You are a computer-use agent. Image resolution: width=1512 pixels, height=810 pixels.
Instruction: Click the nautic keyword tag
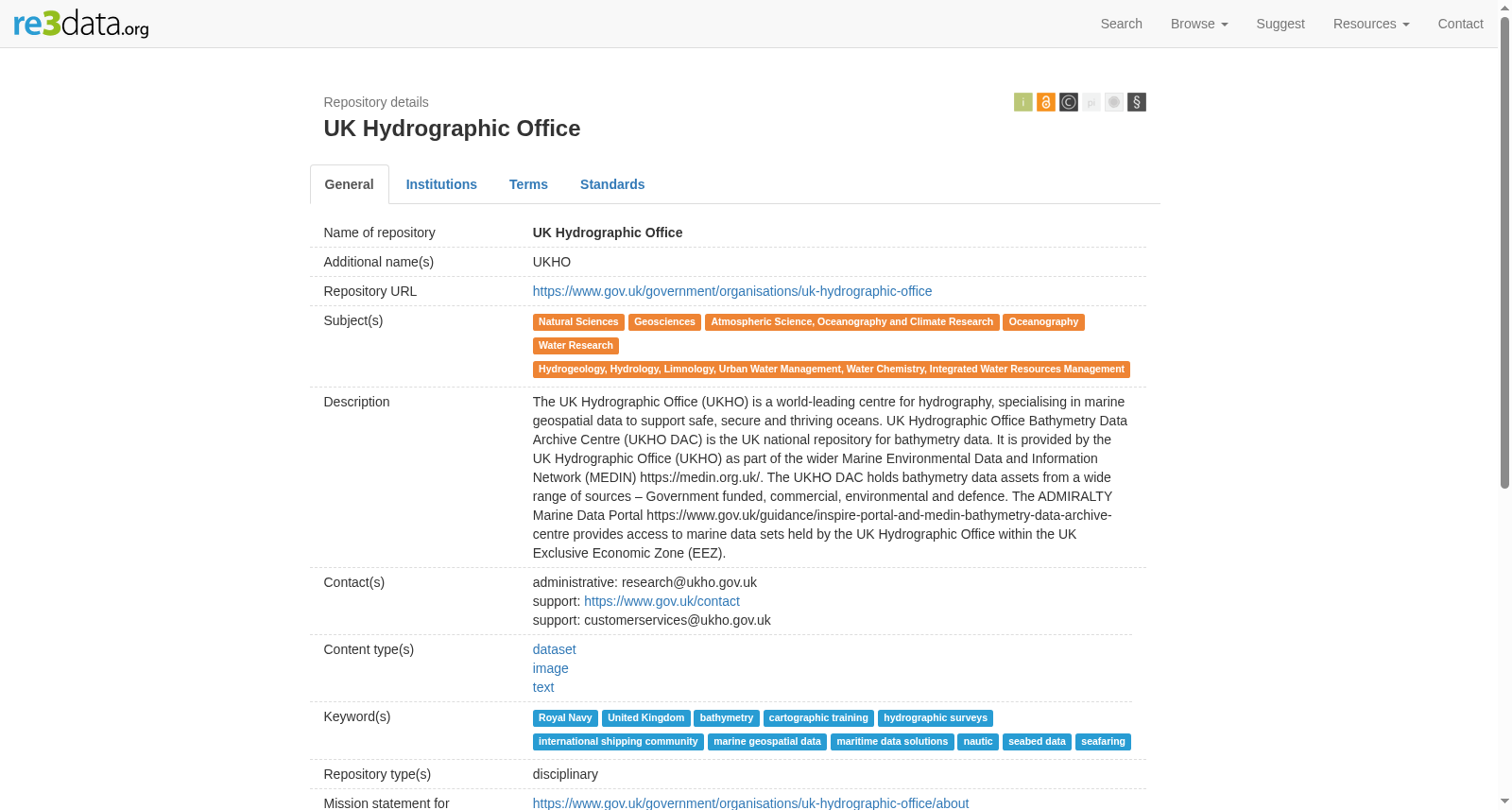[x=978, y=742]
